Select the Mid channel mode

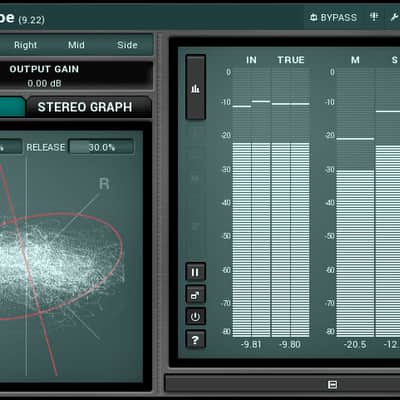click(x=76, y=45)
